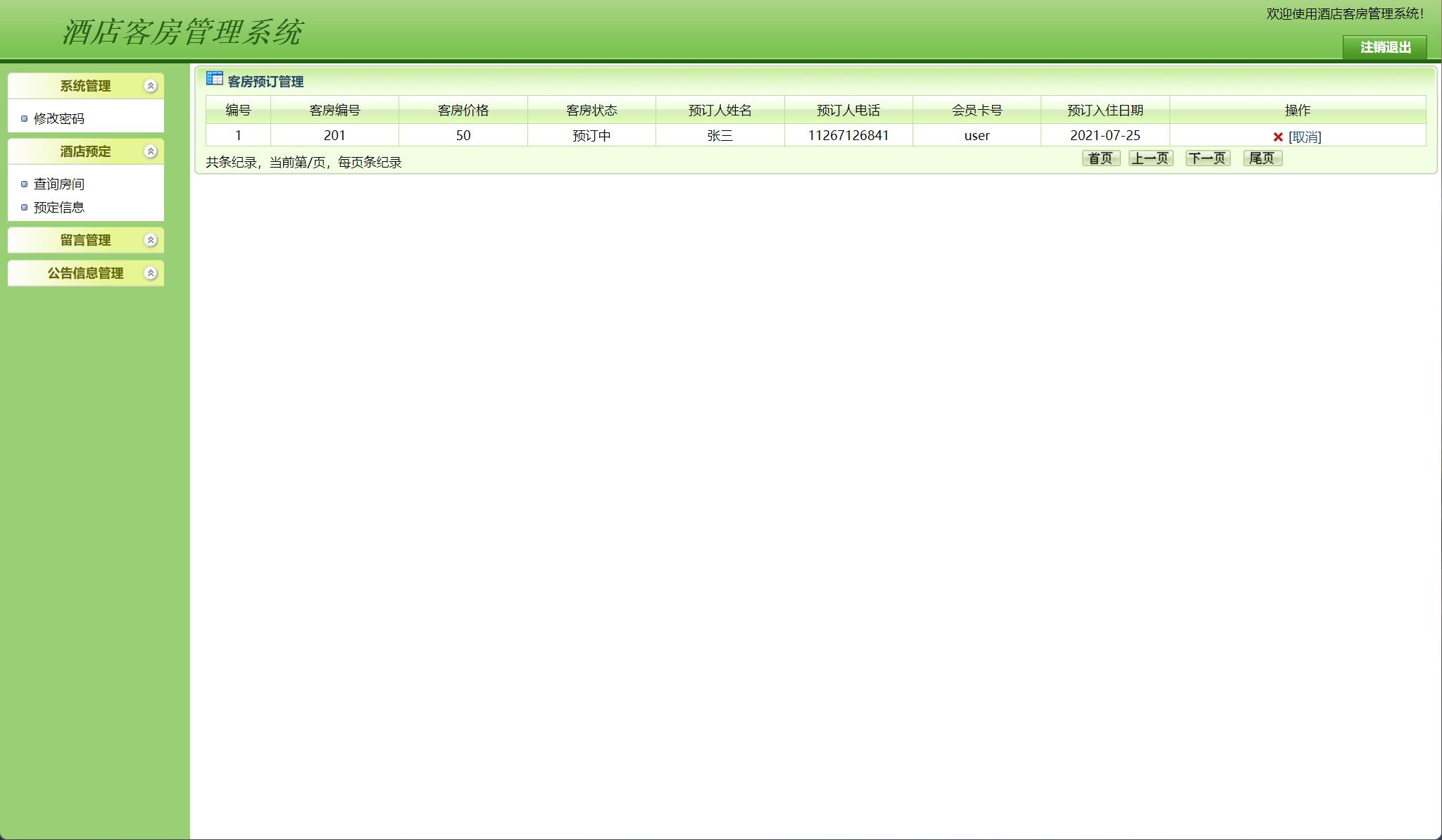
Task: Click the 尾页 pagination button
Action: click(1262, 158)
